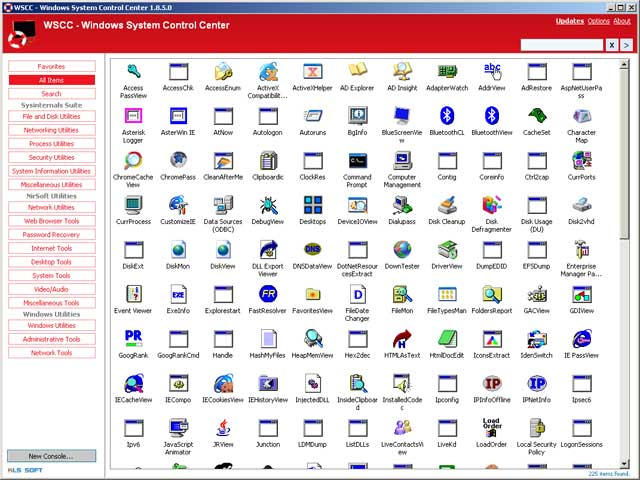Open Character Map icon
Viewport: 640px width, 480px height.
581,116
